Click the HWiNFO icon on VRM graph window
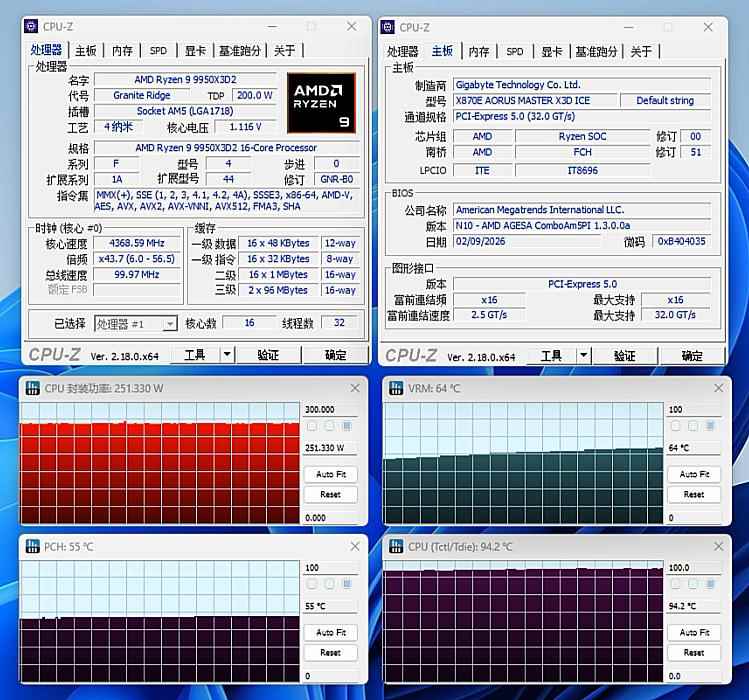 [396, 388]
